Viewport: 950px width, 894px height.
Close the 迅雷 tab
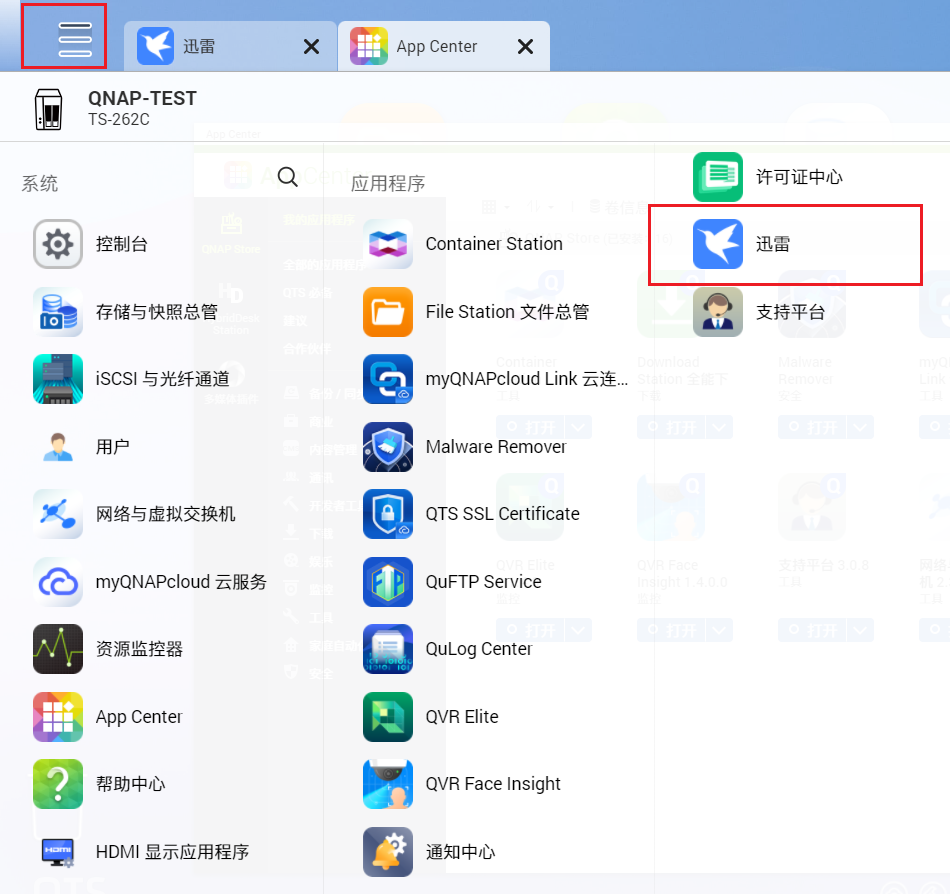coord(312,47)
